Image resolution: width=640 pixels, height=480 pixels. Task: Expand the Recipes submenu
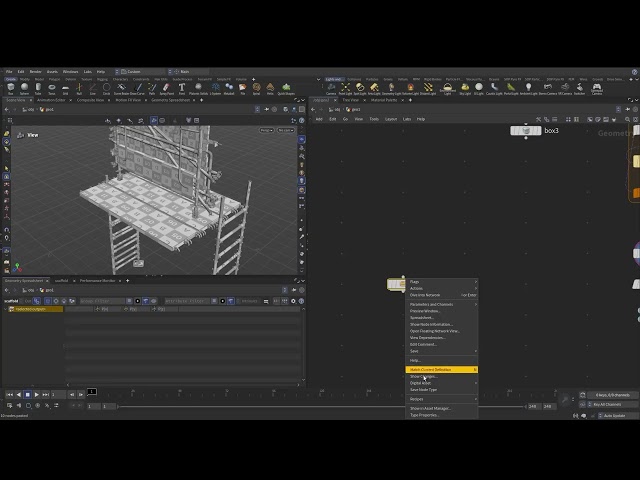click(441, 399)
